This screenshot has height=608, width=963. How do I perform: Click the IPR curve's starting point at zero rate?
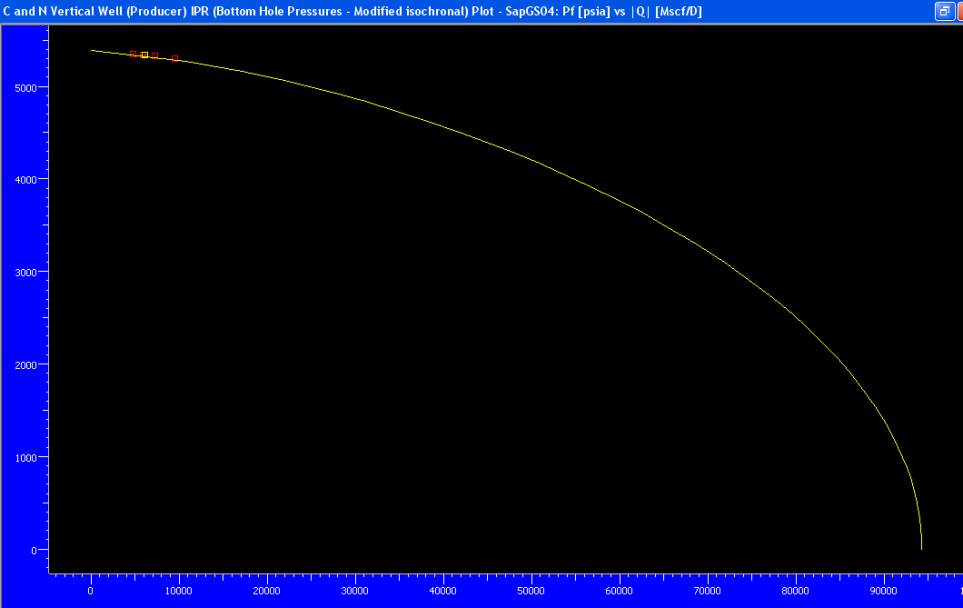tap(91, 50)
